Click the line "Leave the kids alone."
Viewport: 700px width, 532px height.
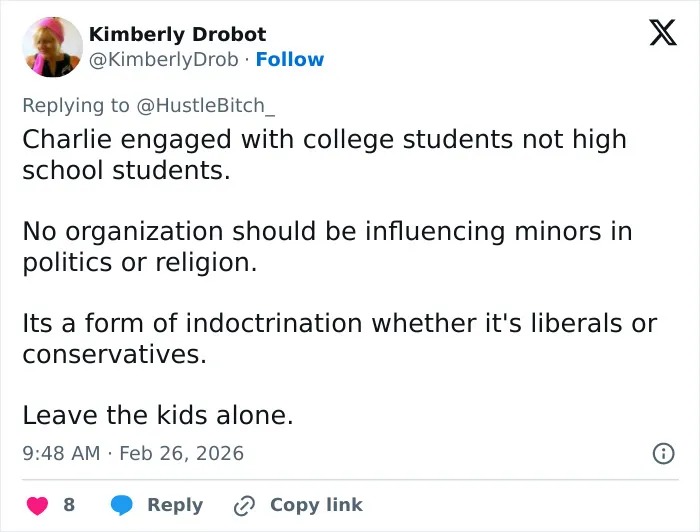point(158,415)
